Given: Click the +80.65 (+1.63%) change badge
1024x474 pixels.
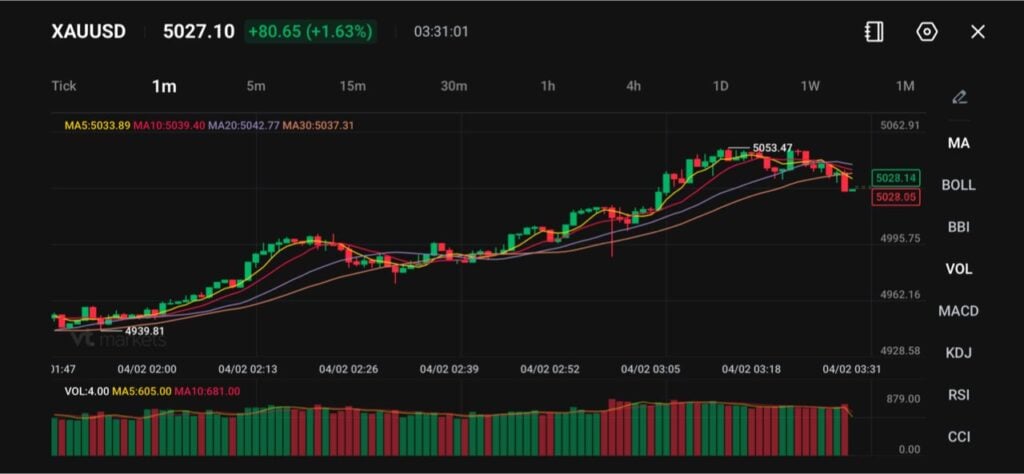Looking at the screenshot, I should [x=310, y=32].
